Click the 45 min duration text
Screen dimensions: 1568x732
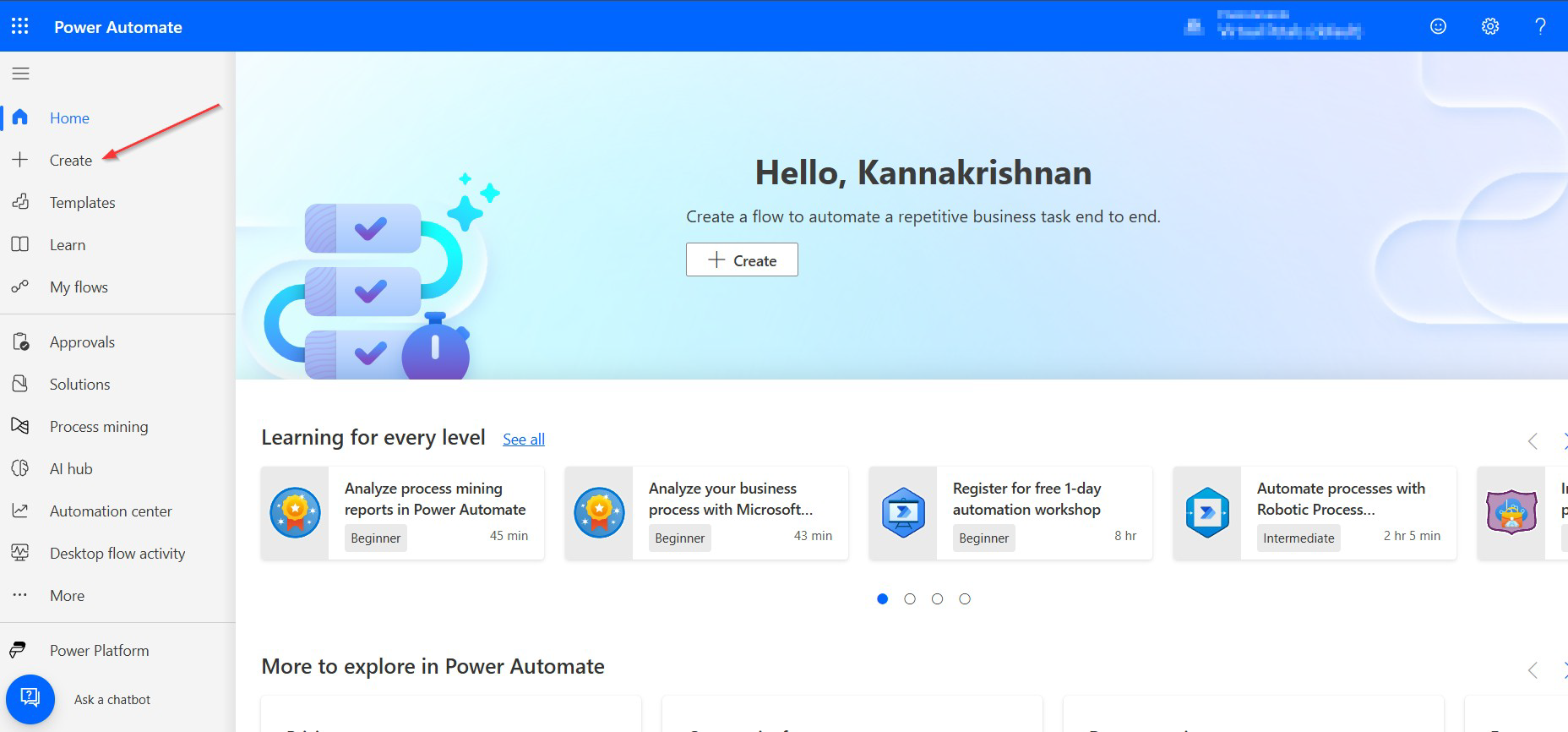(509, 536)
